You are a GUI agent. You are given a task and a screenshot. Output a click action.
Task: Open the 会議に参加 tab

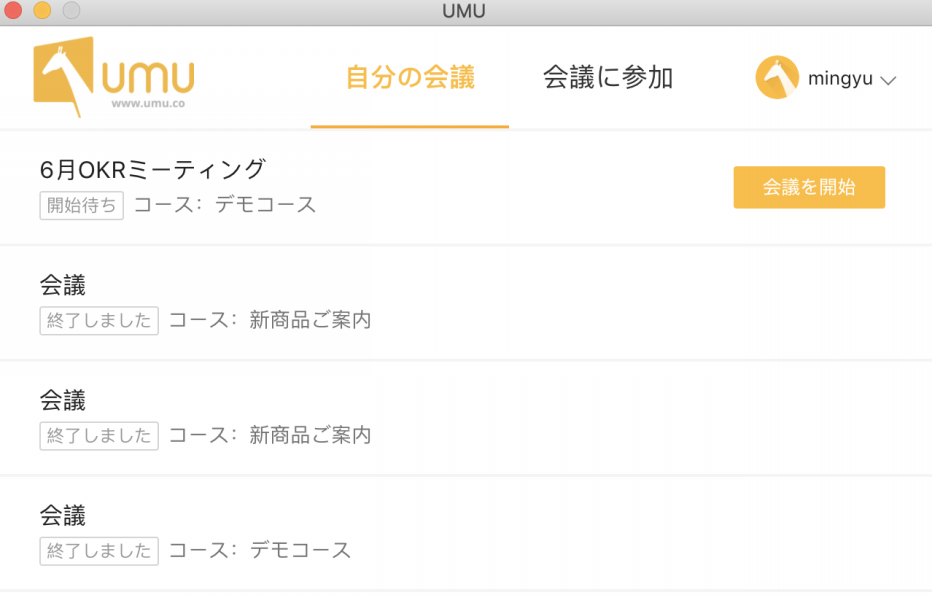click(607, 77)
